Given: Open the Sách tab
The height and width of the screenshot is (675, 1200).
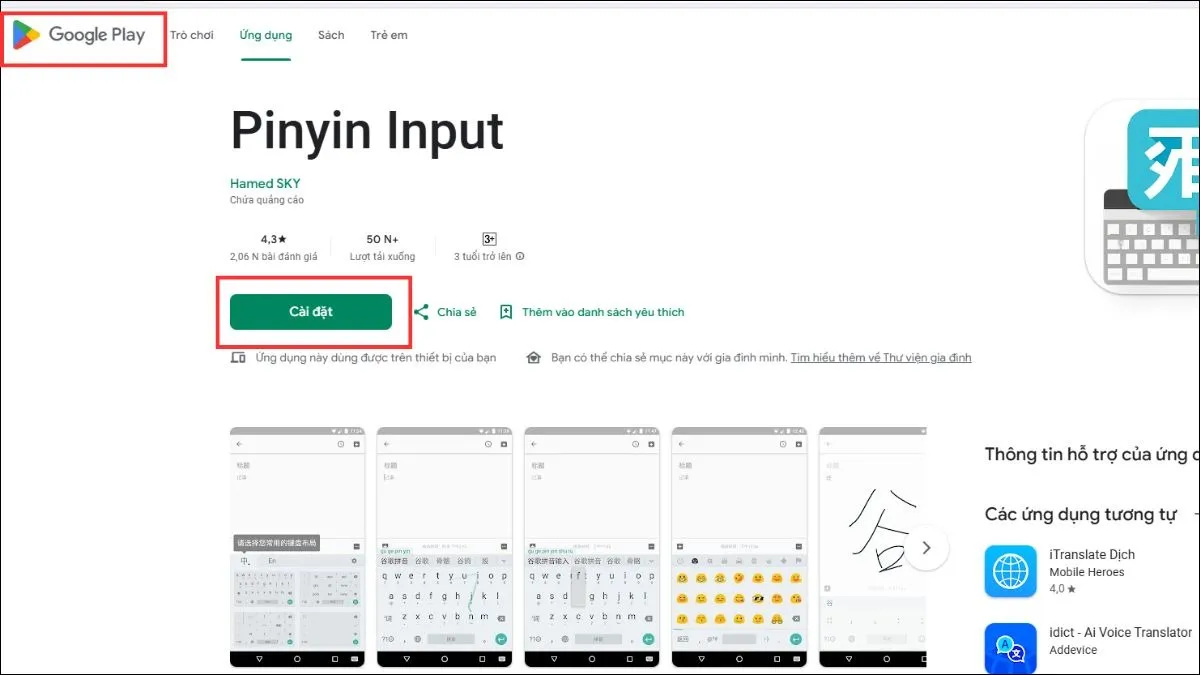Looking at the screenshot, I should [330, 35].
